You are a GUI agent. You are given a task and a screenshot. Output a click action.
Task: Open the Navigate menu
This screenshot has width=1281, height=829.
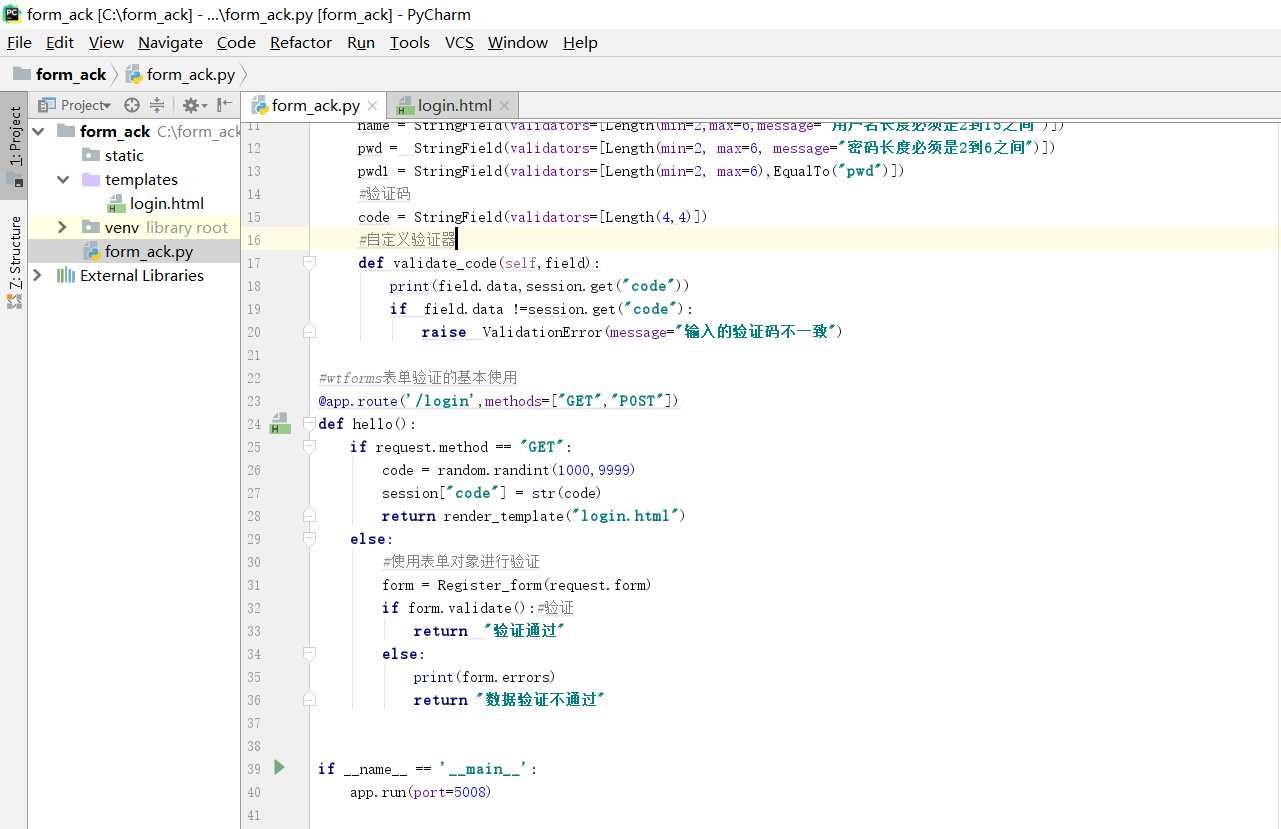click(x=170, y=42)
